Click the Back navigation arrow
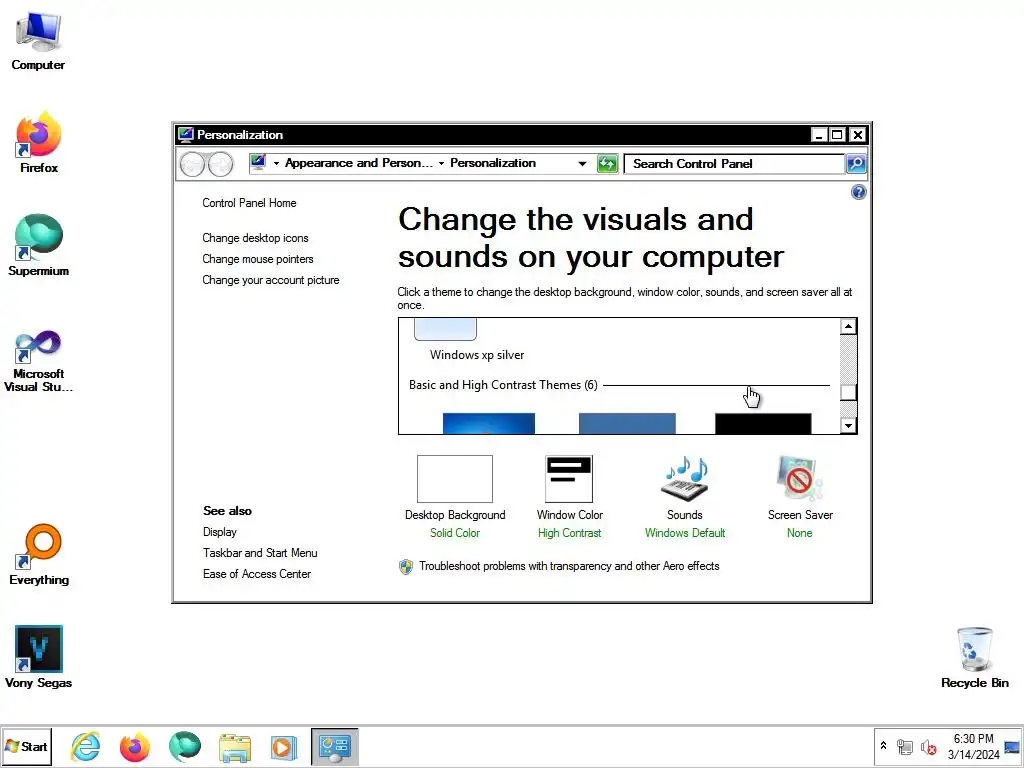The height and width of the screenshot is (768, 1024). 193,164
